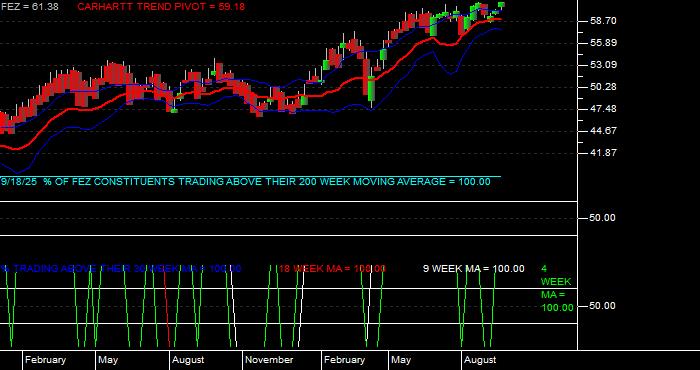Screen dimensions: 700x370
Task: Click the 30 WEEK MA blue label
Action: tap(121, 269)
